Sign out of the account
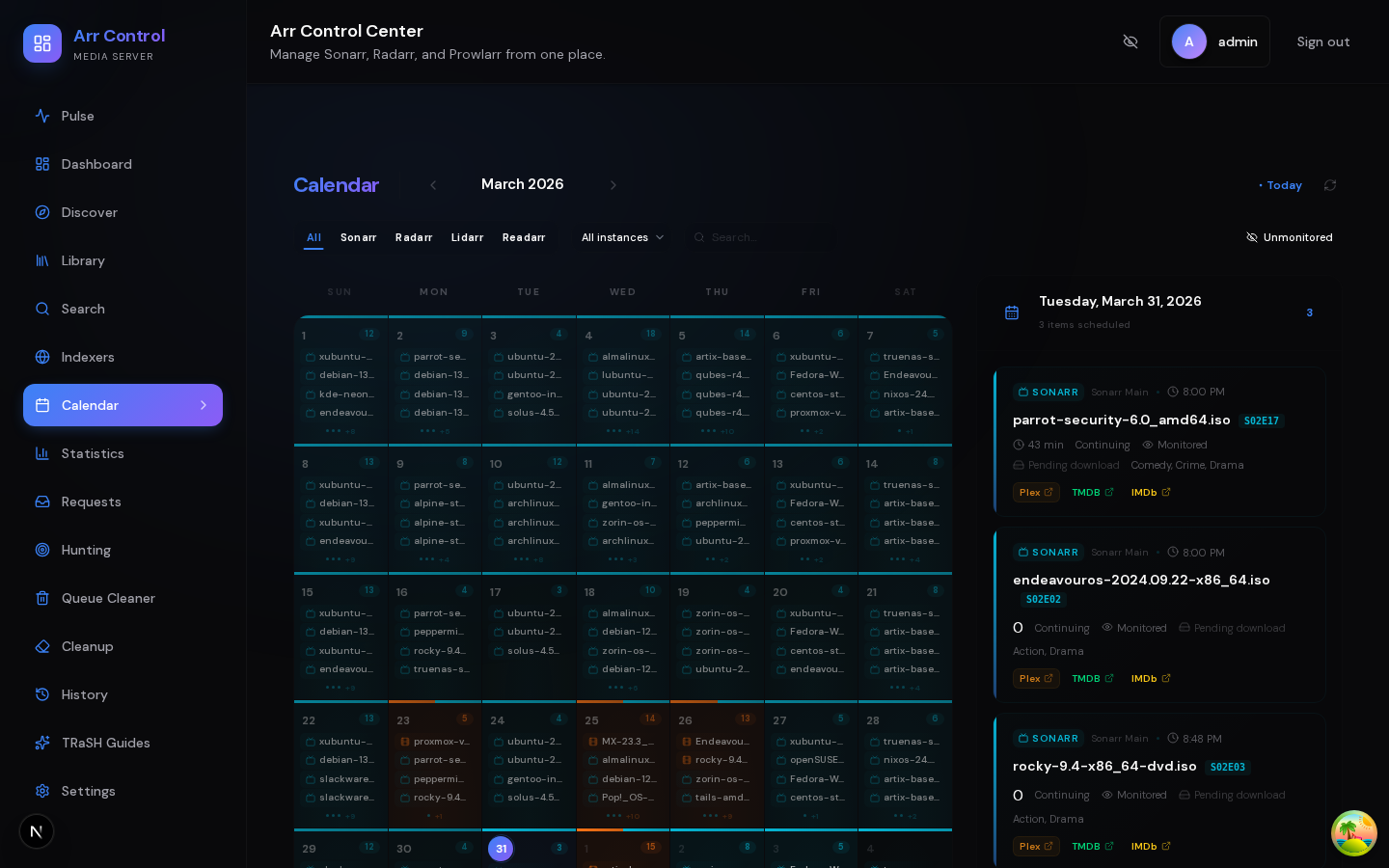 1323,41
